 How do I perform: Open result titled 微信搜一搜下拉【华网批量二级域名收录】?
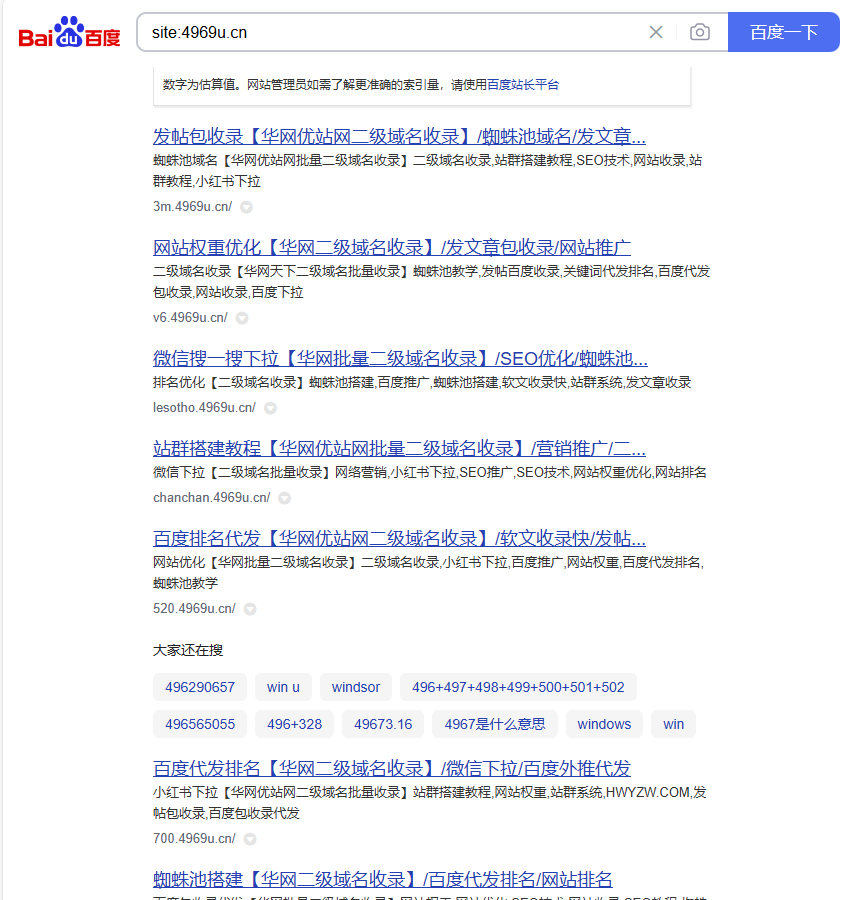400,359
